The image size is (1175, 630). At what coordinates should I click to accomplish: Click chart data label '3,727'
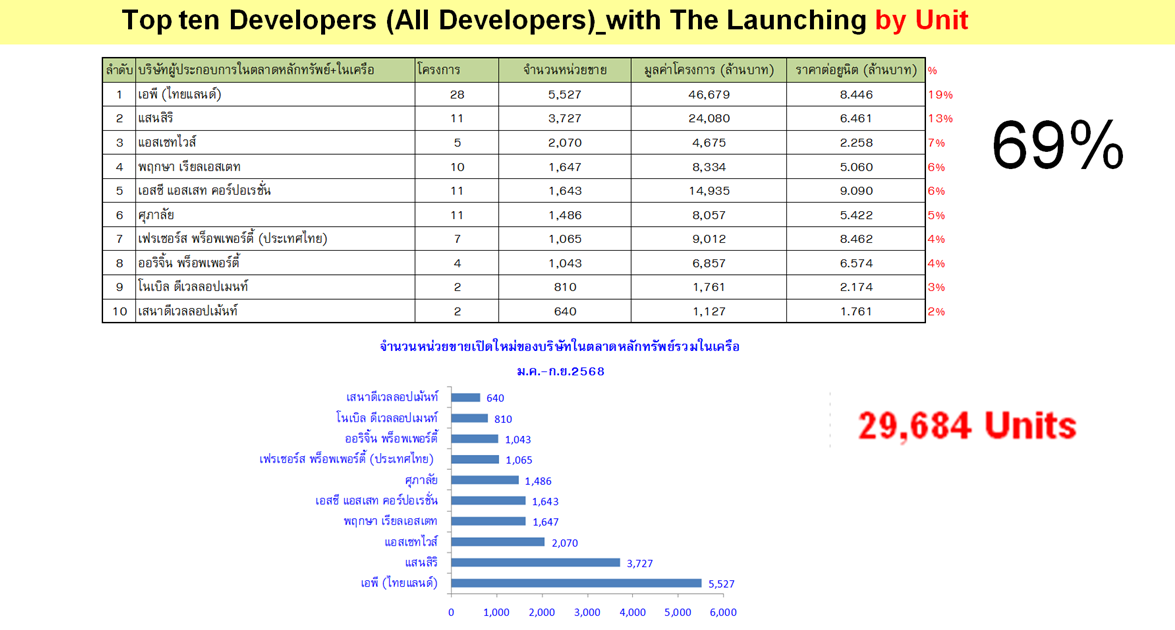[x=639, y=563]
